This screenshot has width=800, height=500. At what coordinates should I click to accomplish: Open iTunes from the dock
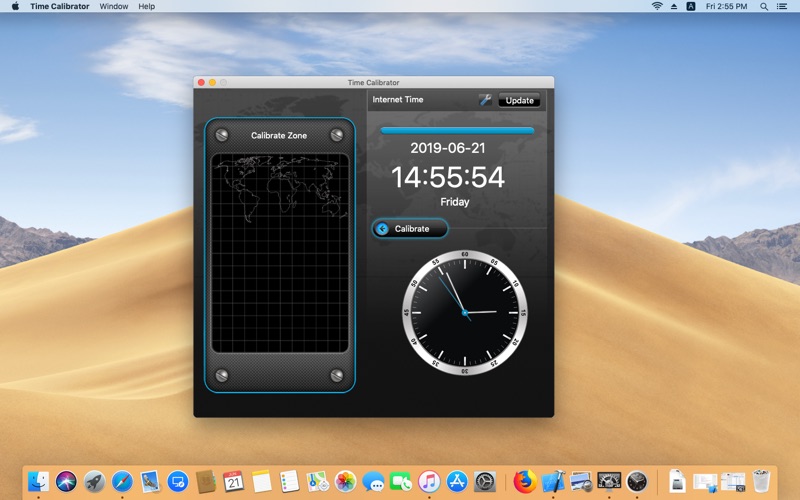click(429, 481)
